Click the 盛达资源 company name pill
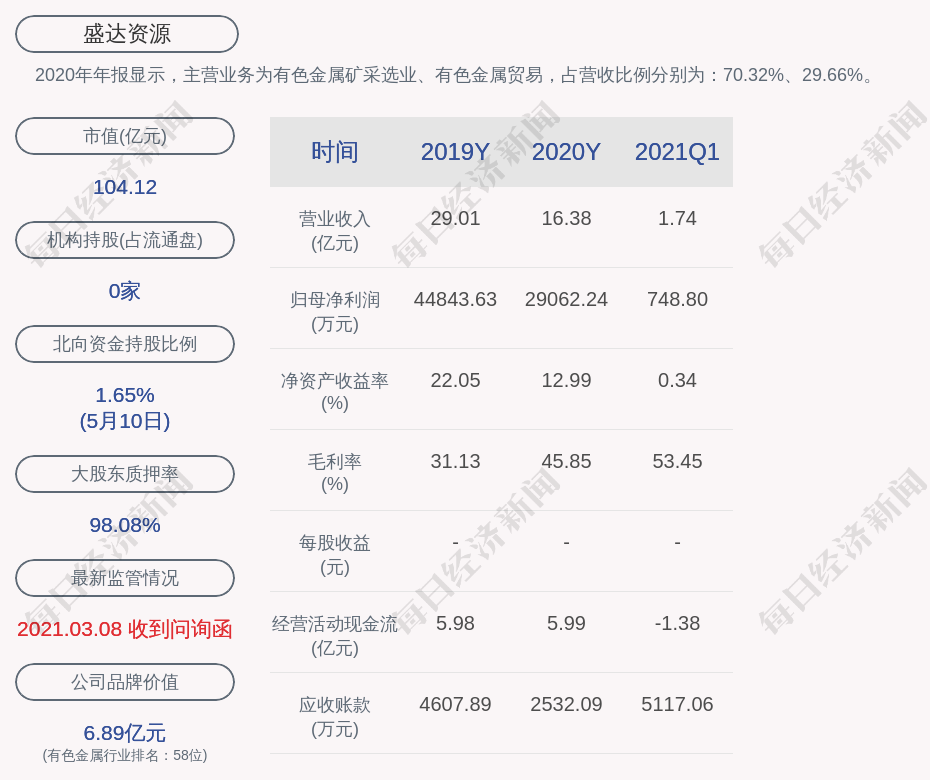Image resolution: width=930 pixels, height=780 pixels. point(127,34)
